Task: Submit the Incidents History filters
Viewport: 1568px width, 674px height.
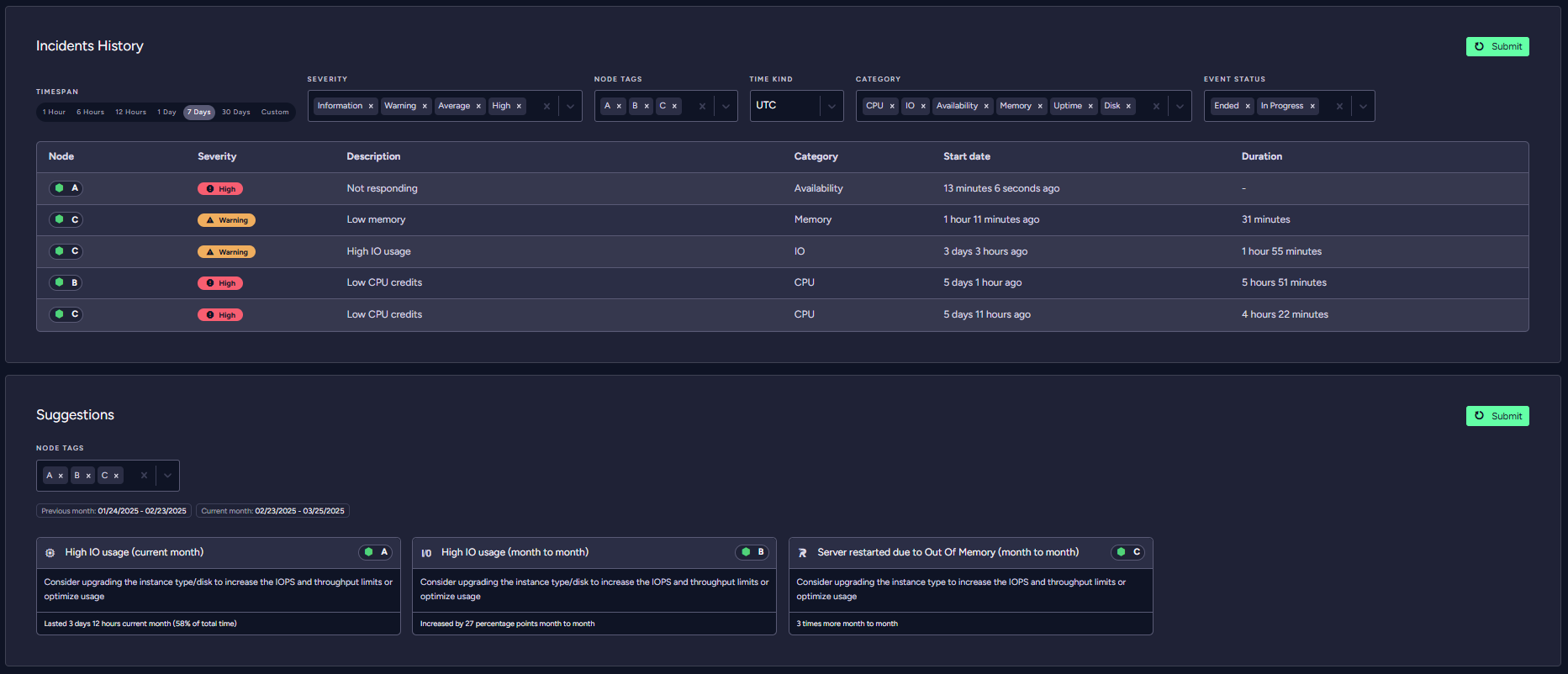Action: click(1497, 47)
